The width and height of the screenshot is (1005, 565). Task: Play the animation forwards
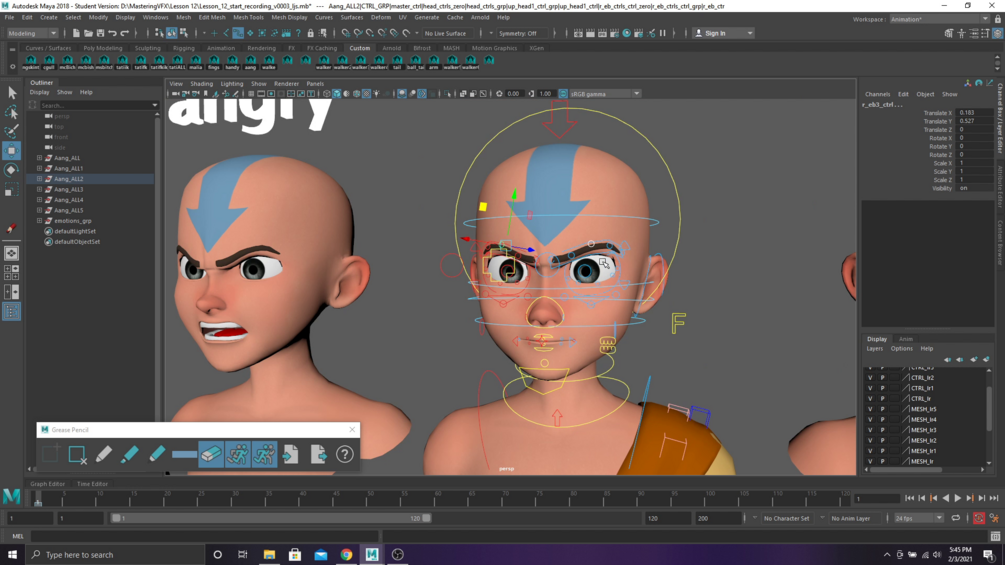point(958,498)
